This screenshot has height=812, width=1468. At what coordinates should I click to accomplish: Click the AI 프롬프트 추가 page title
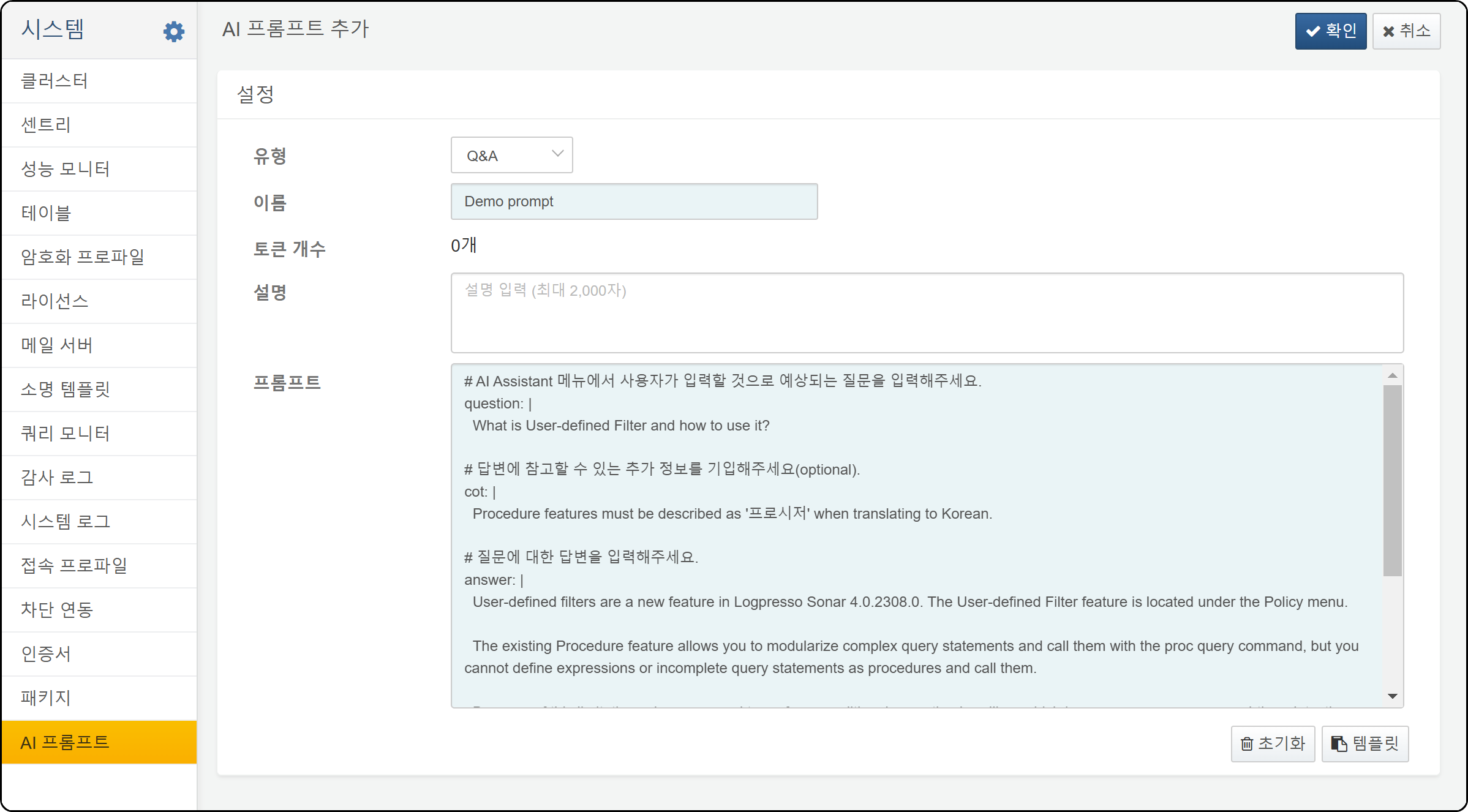point(295,29)
